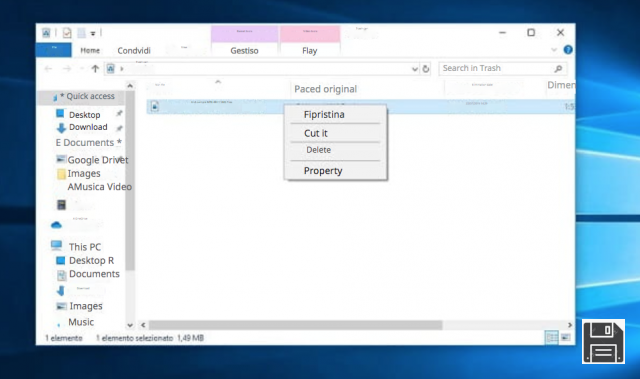Click the horizontal scrollbar left arrow

(x=143, y=325)
